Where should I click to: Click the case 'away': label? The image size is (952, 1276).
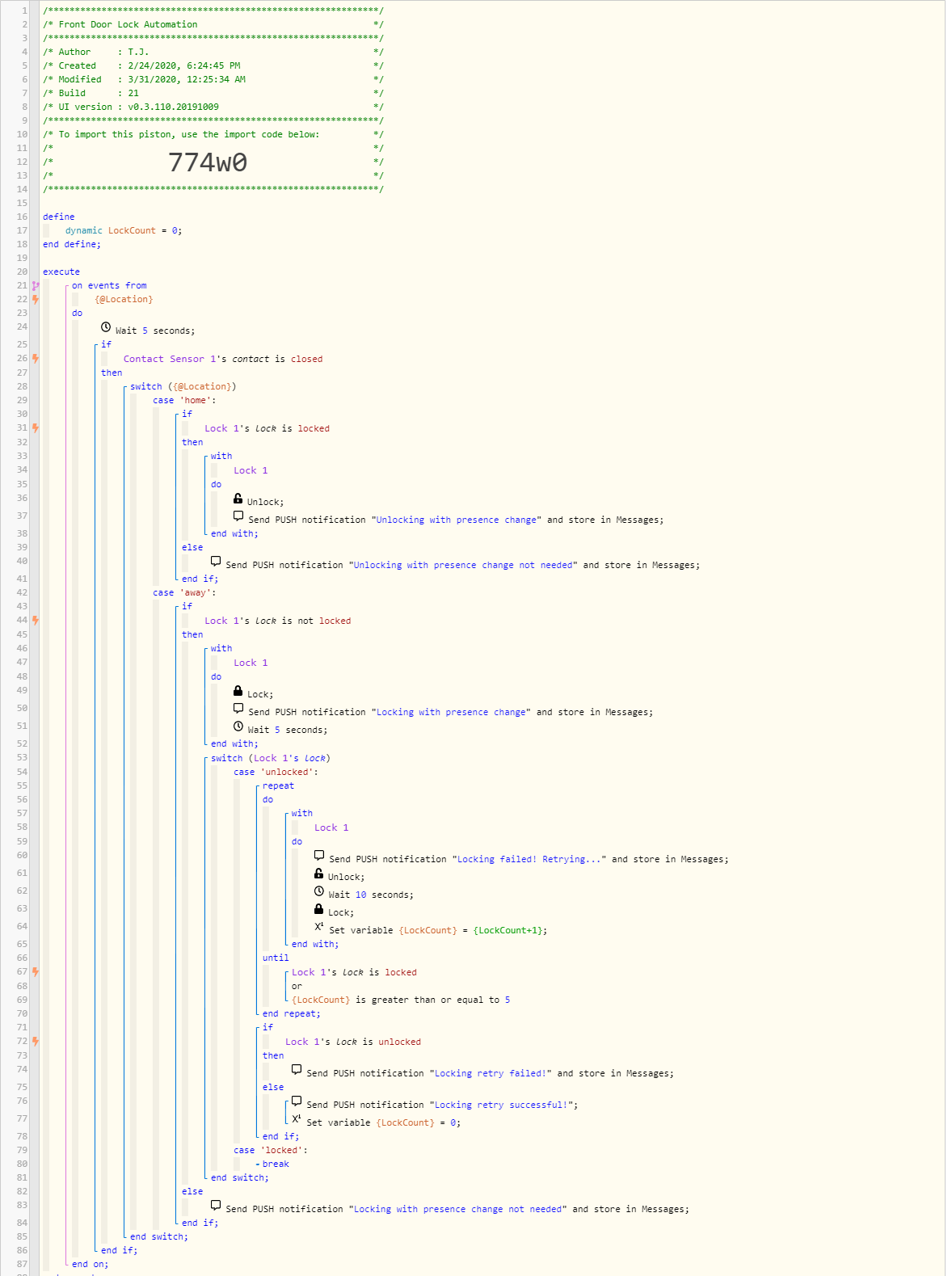click(x=184, y=592)
